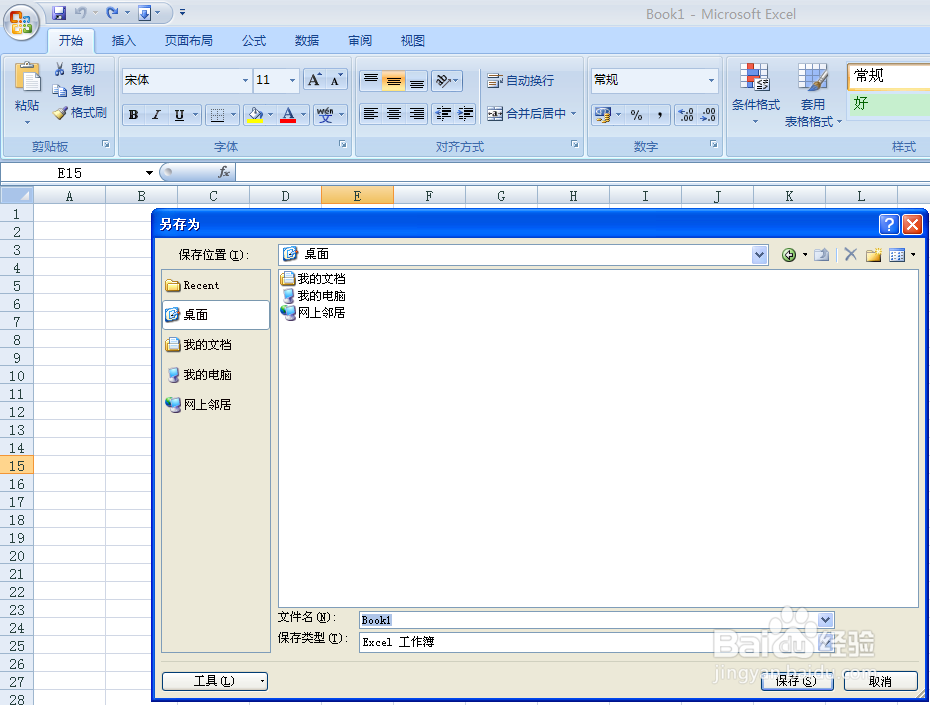Switch to the View (视图) tab
Image resolution: width=930 pixels, height=705 pixels.
[413, 40]
